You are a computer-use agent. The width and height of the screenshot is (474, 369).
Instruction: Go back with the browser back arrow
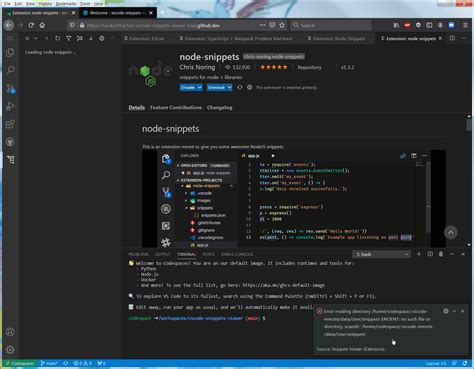pyautogui.click(x=9, y=25)
